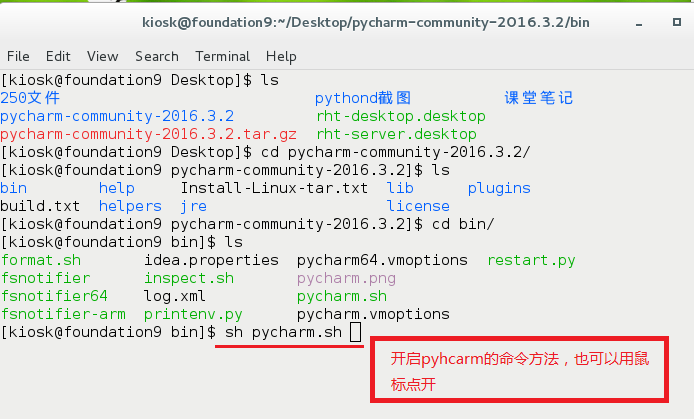Click the 'cd pycharm-community-2016.3.2/' command text
Screen dimensions: 694x419
395,152
